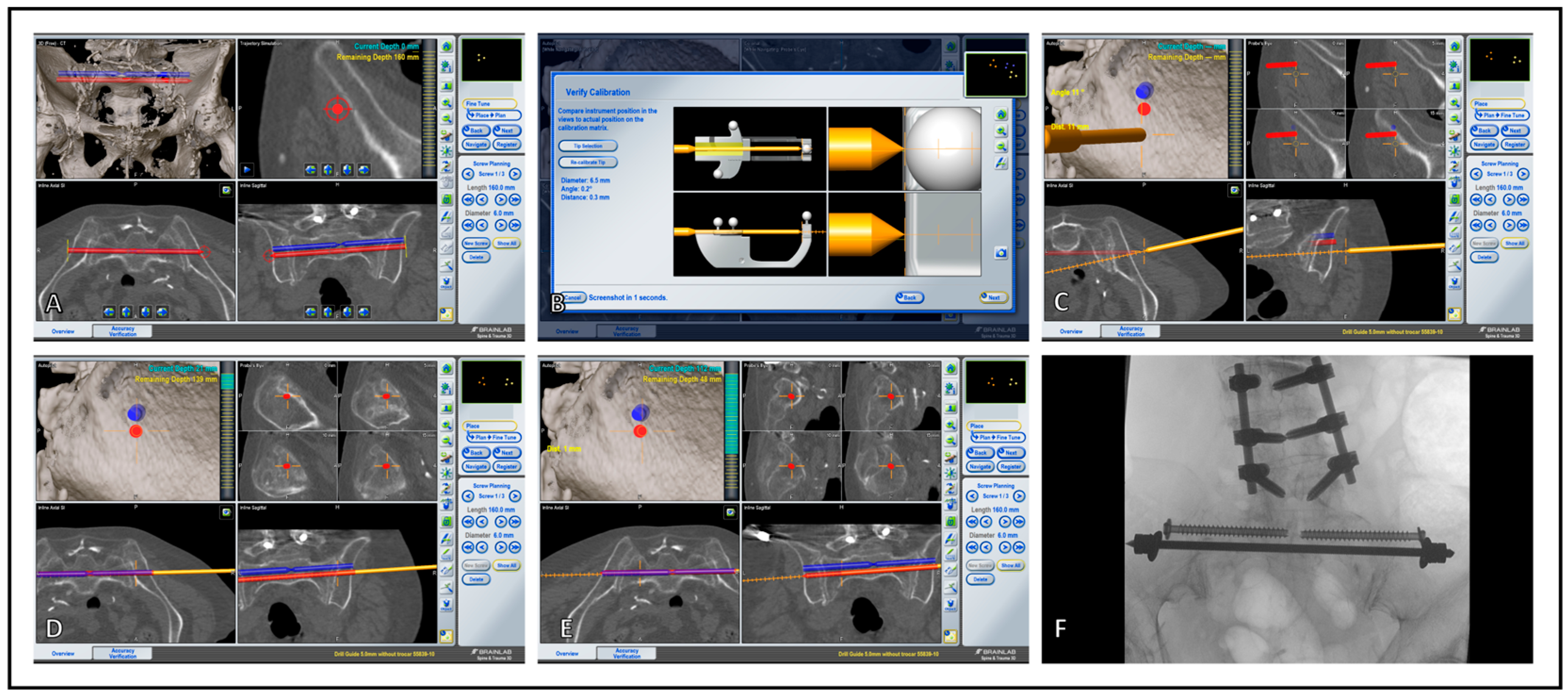Click the home icon in panel D toolbar
This screenshot has width=1568, height=697.
pos(447,369)
